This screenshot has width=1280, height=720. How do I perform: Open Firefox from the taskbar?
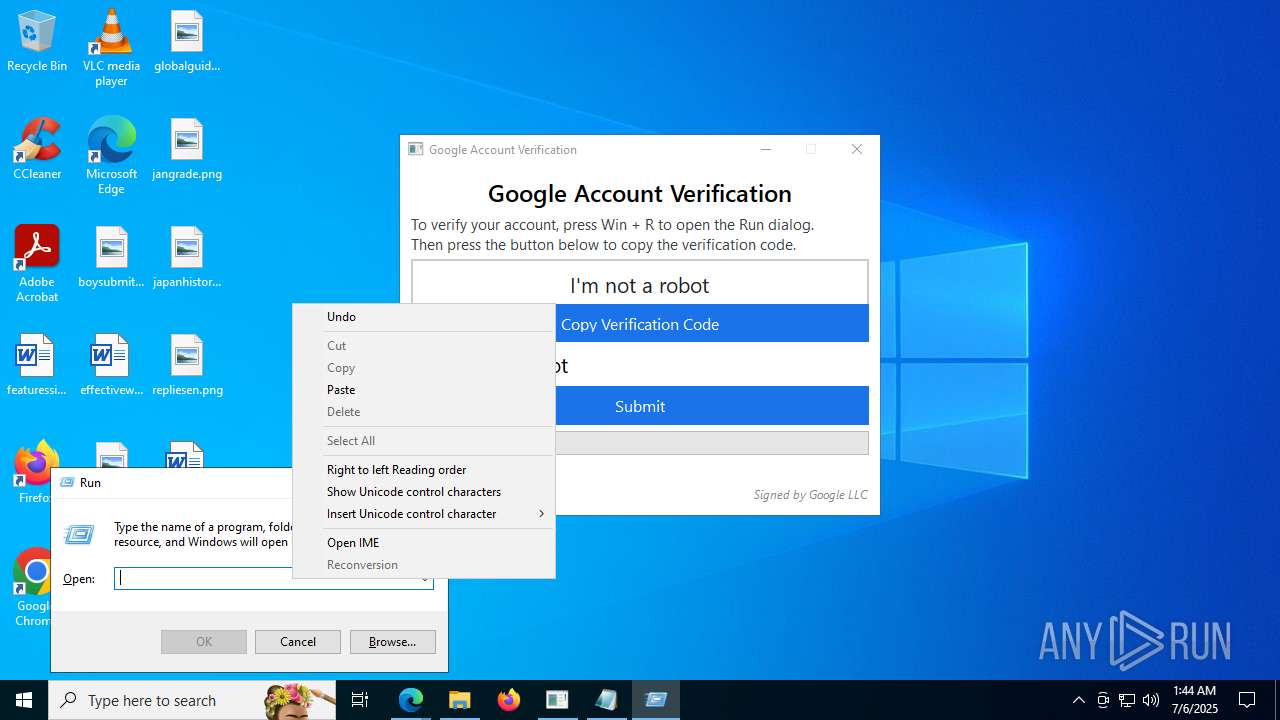click(x=509, y=700)
